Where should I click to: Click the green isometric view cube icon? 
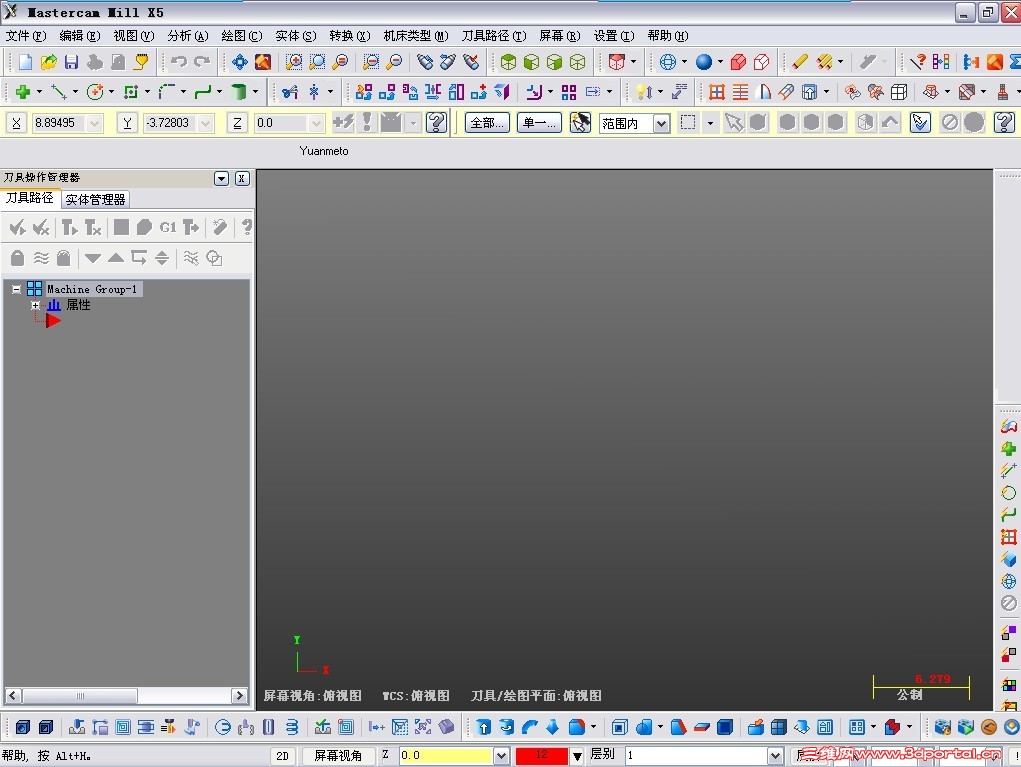point(508,62)
